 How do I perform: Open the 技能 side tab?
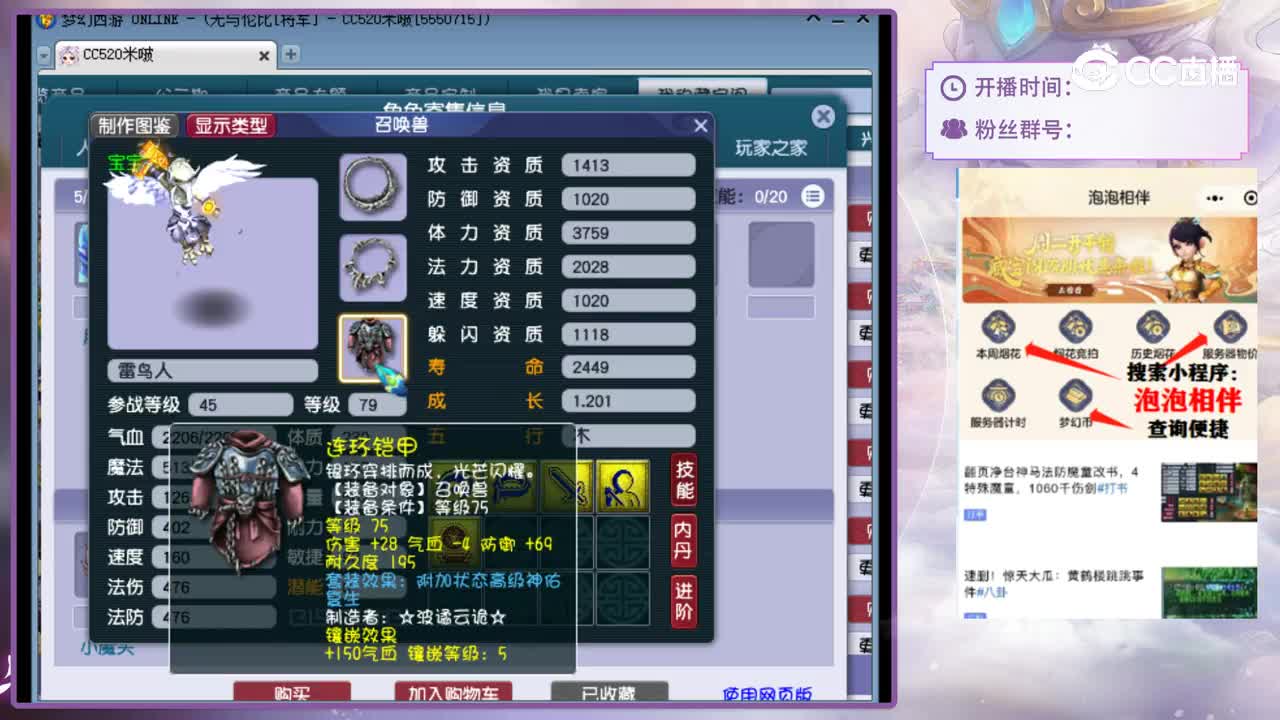tap(684, 479)
